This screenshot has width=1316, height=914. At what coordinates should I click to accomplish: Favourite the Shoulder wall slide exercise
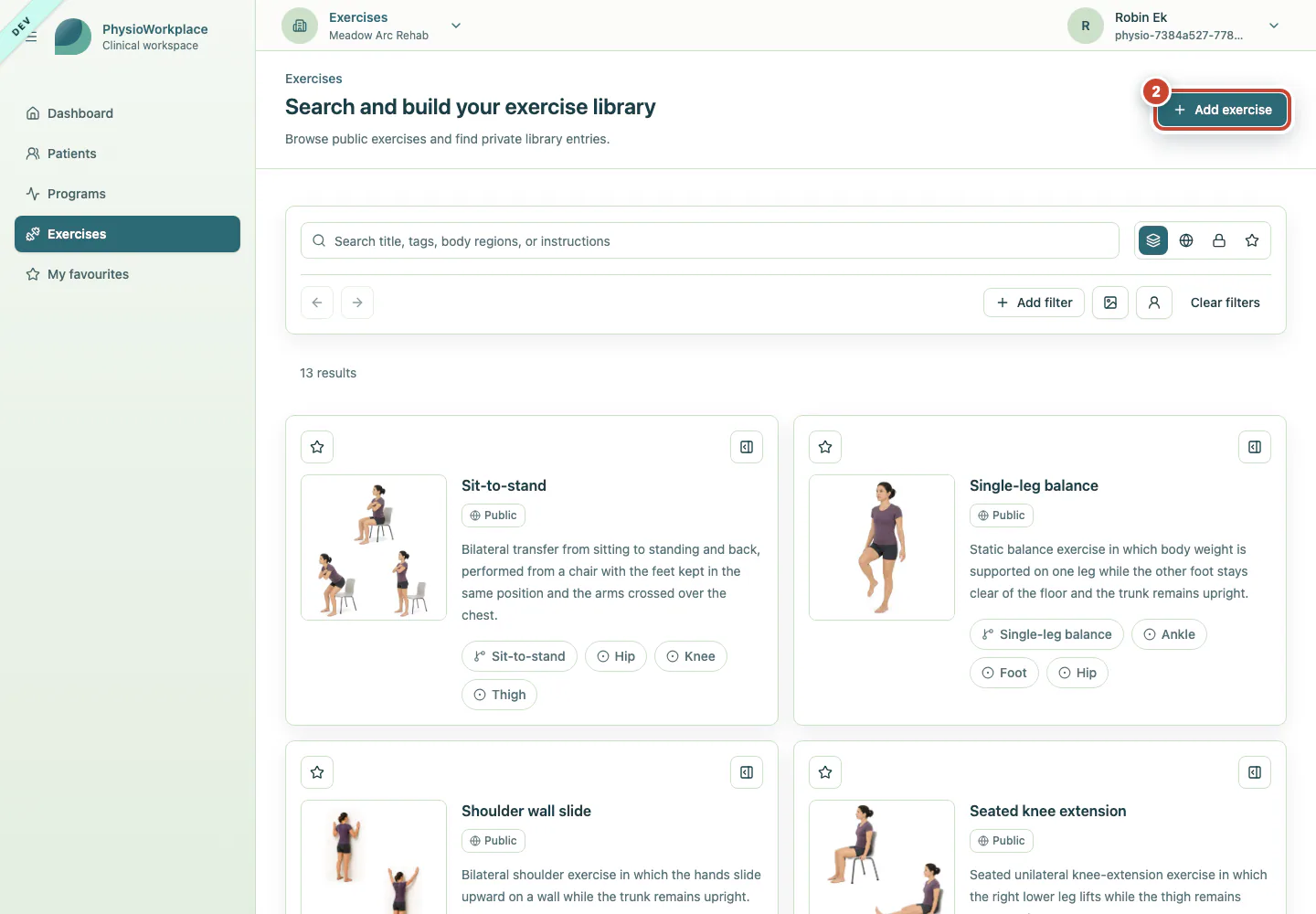click(317, 772)
